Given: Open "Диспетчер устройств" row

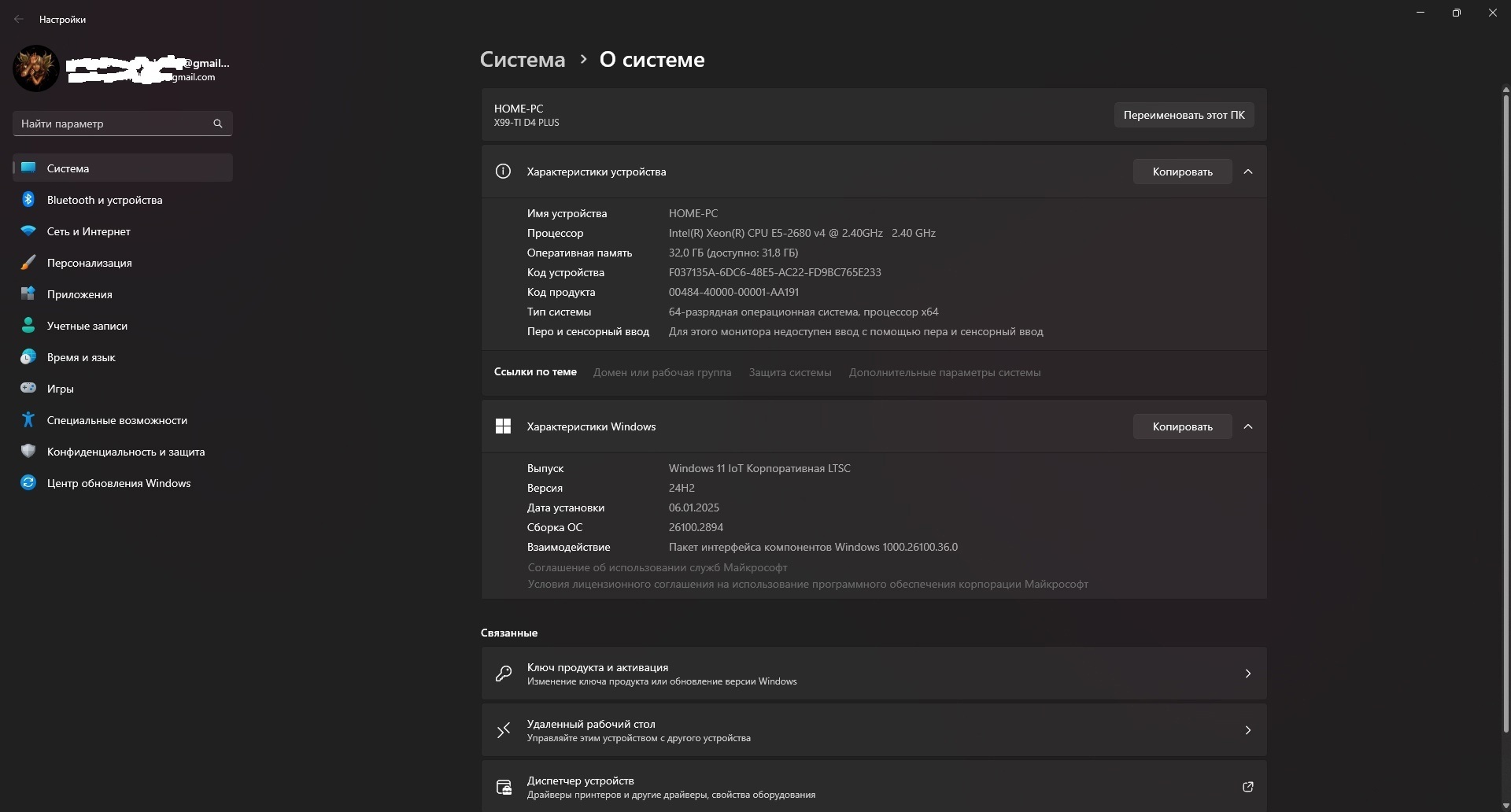Looking at the screenshot, I should [x=874, y=786].
